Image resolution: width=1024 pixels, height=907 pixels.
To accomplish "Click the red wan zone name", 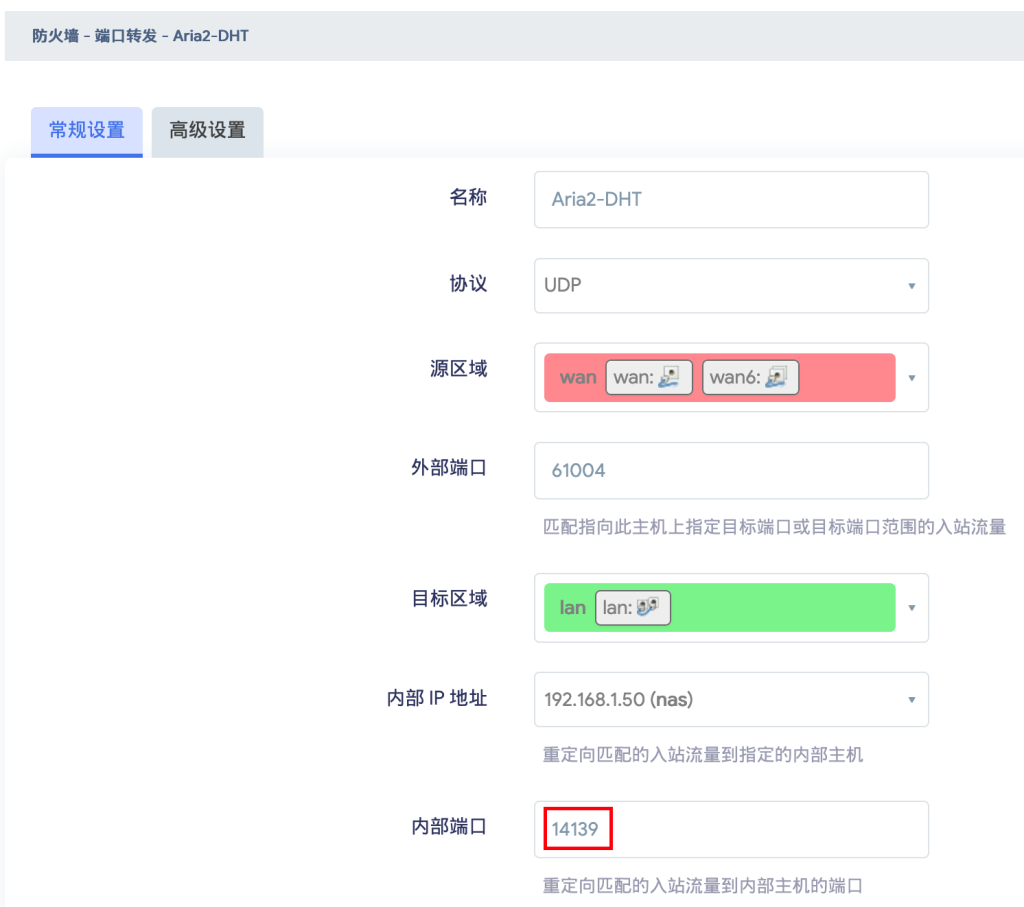I will click(x=578, y=377).
